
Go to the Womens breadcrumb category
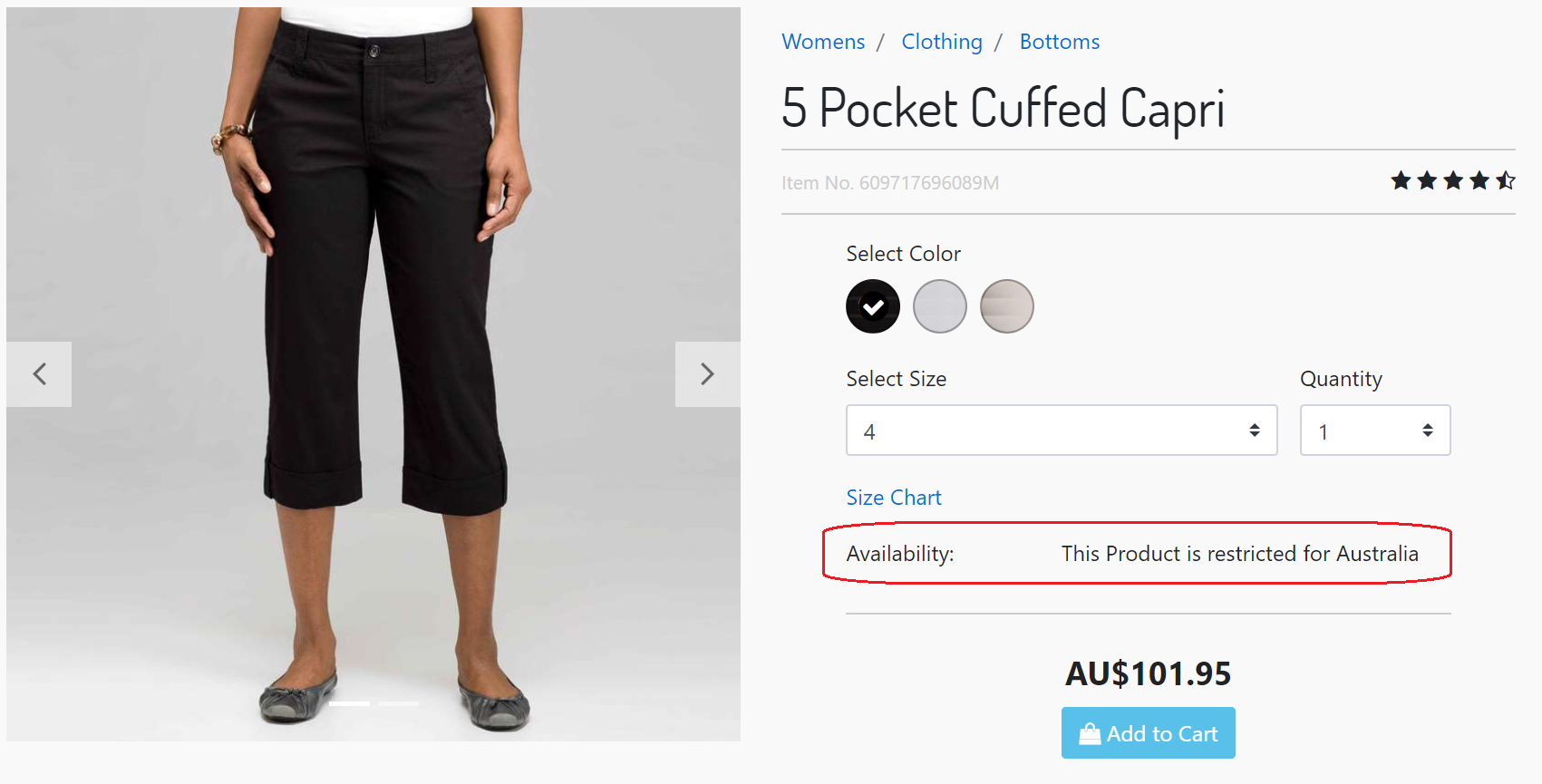[823, 42]
